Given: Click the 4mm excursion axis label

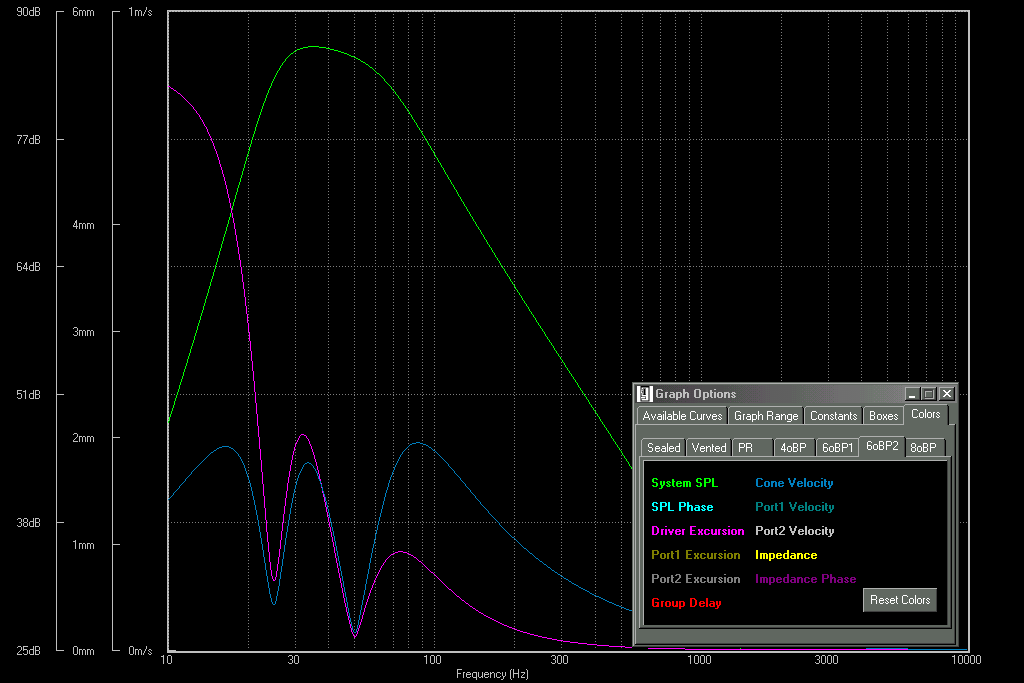Looking at the screenshot, I should point(83,225).
